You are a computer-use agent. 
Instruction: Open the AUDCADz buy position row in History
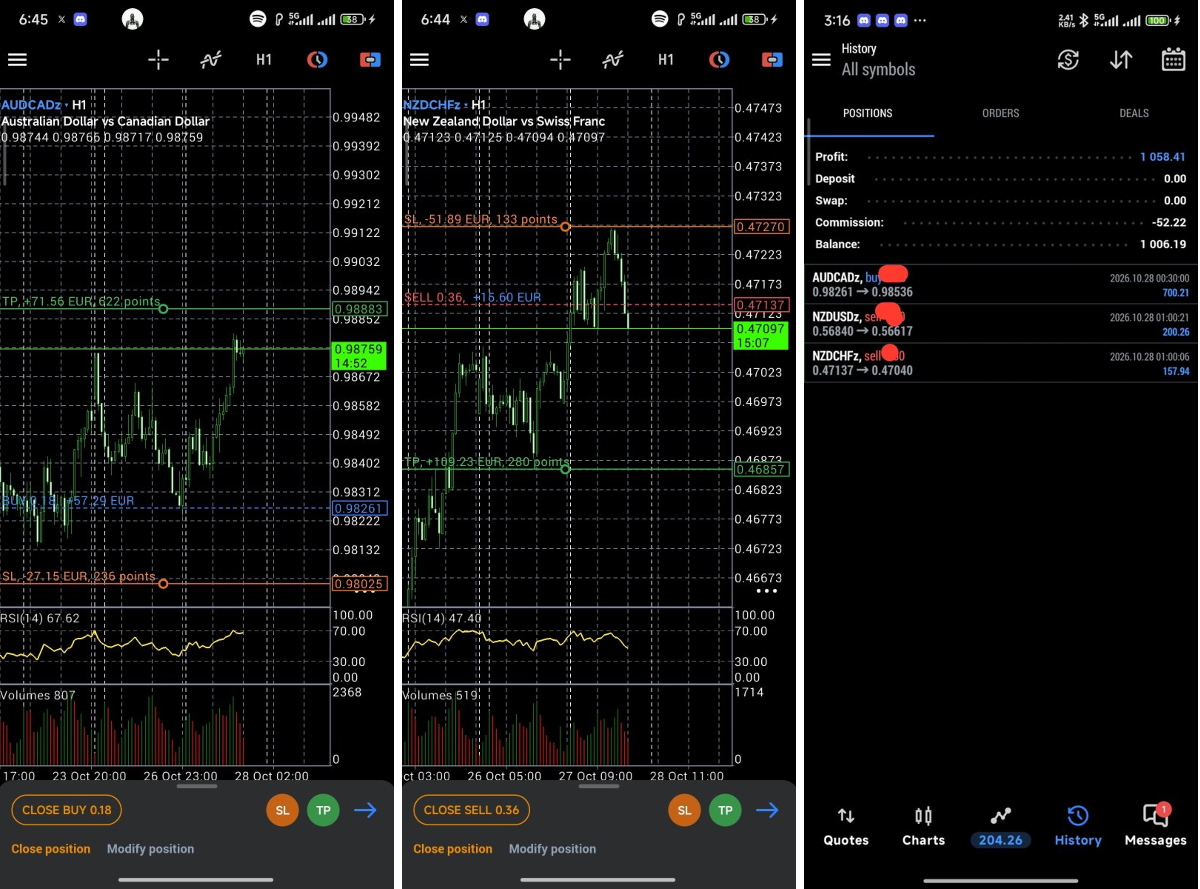point(1001,284)
